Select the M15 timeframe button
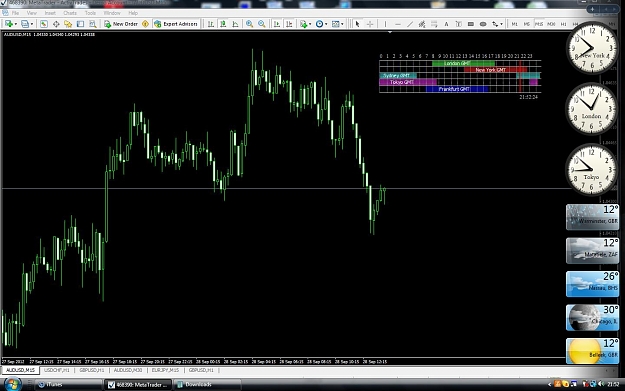This screenshot has width=625, height=391. pyautogui.click(x=539, y=24)
